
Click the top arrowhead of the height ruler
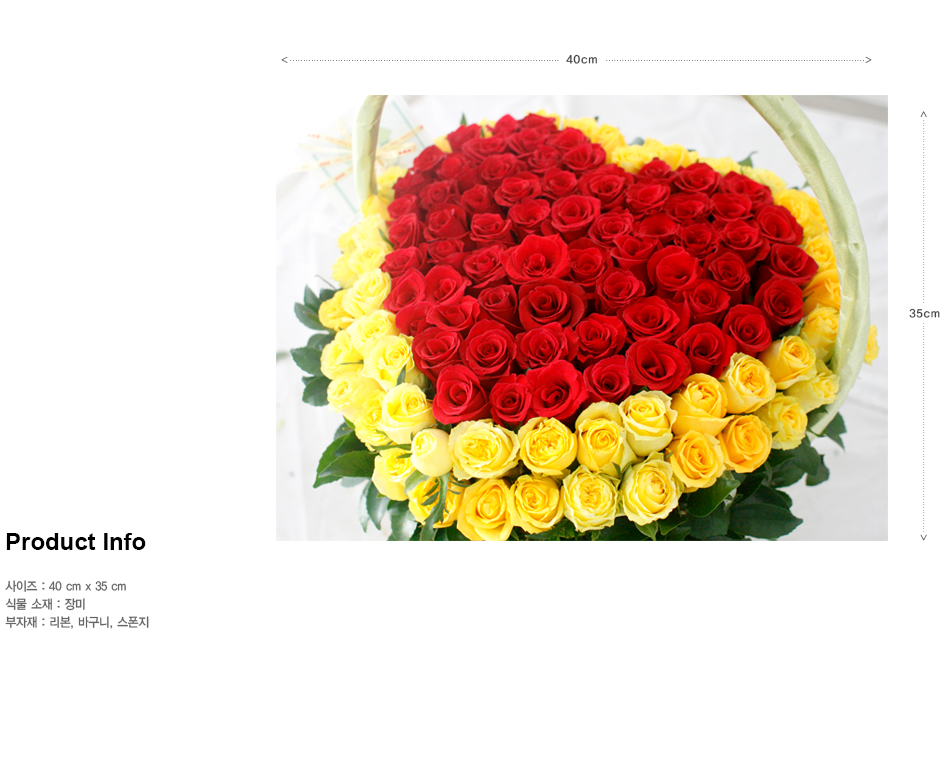(x=923, y=114)
